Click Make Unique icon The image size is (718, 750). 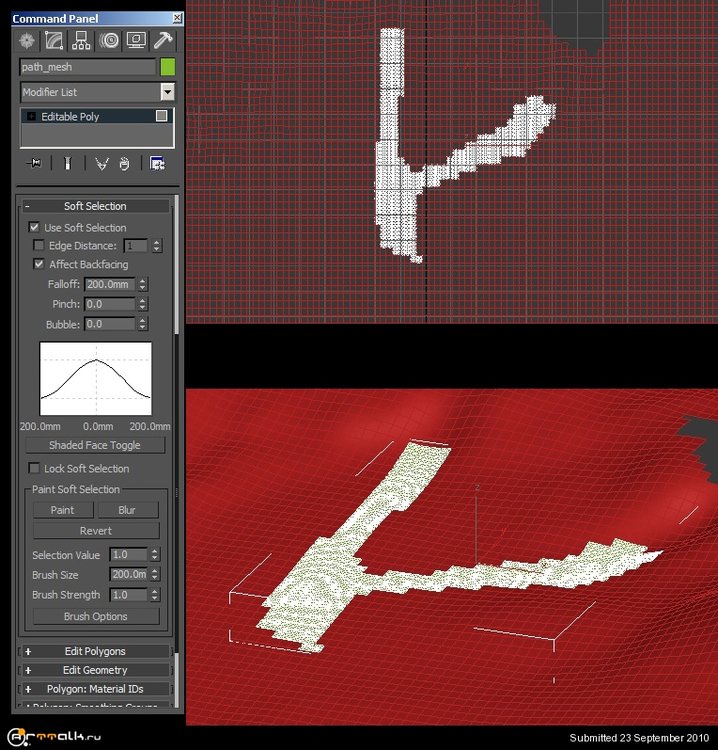point(101,164)
